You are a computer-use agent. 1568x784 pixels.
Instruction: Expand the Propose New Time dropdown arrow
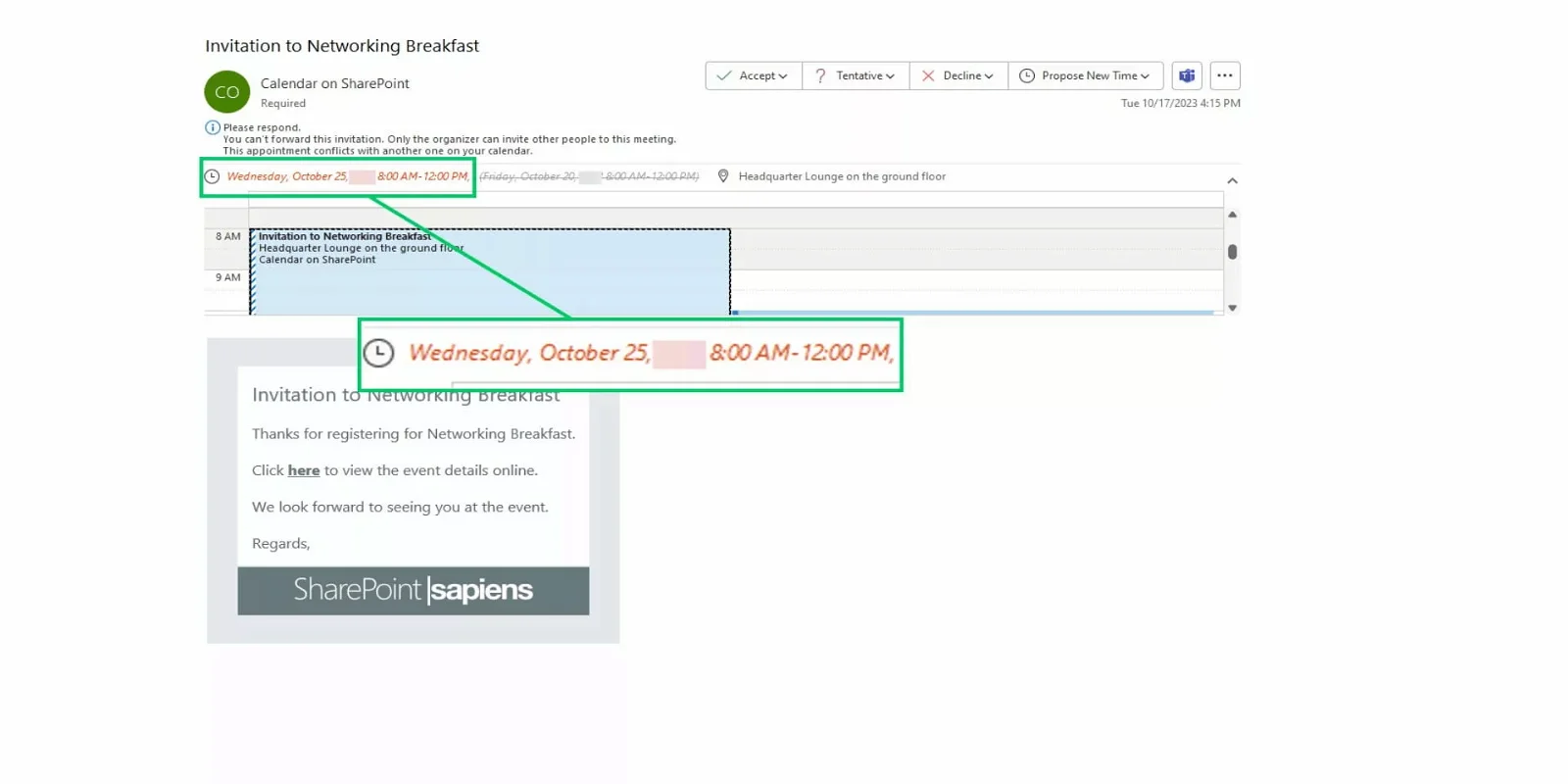point(1145,76)
